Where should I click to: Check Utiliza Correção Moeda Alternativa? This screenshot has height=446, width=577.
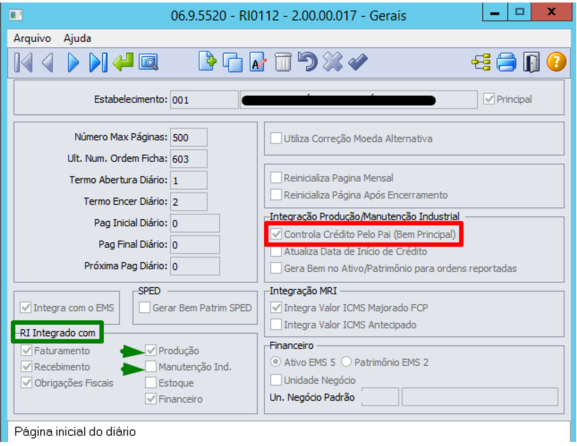[x=276, y=138]
